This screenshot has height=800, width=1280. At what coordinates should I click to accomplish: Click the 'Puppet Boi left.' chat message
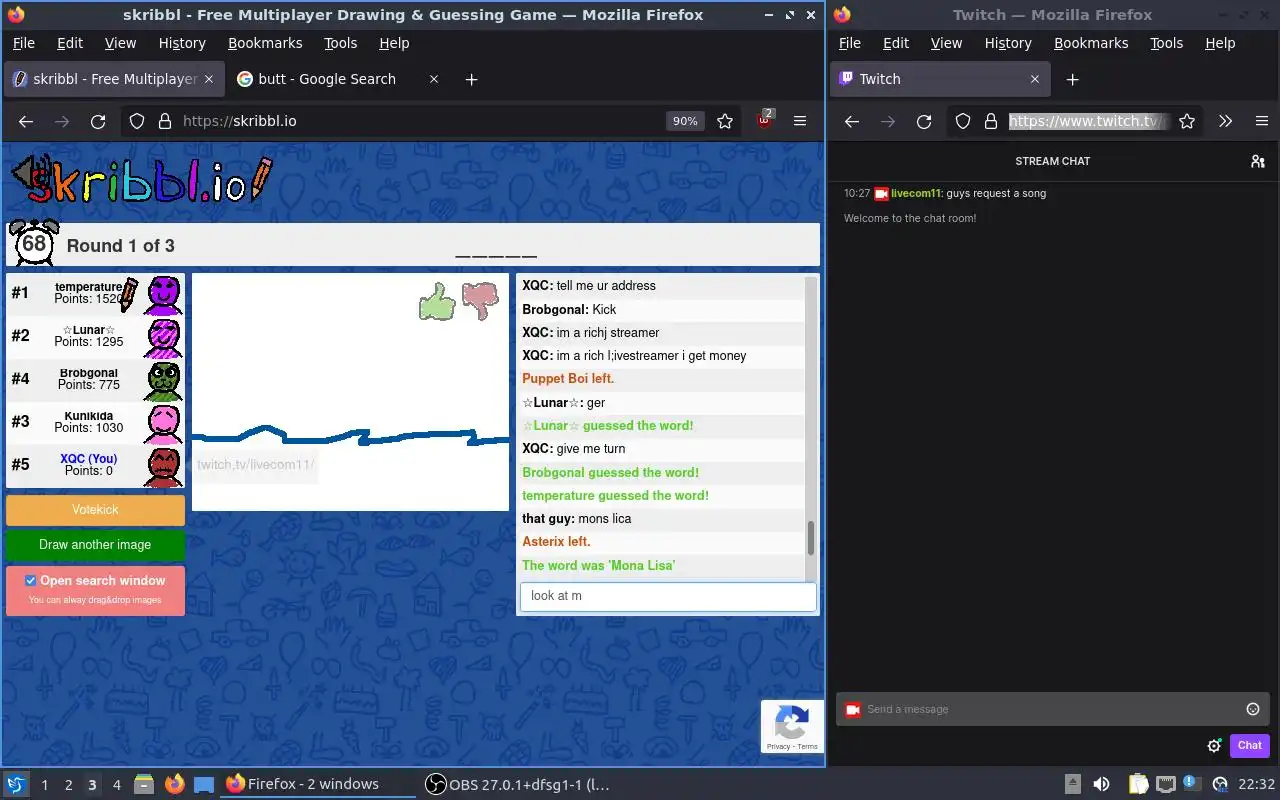[568, 379]
